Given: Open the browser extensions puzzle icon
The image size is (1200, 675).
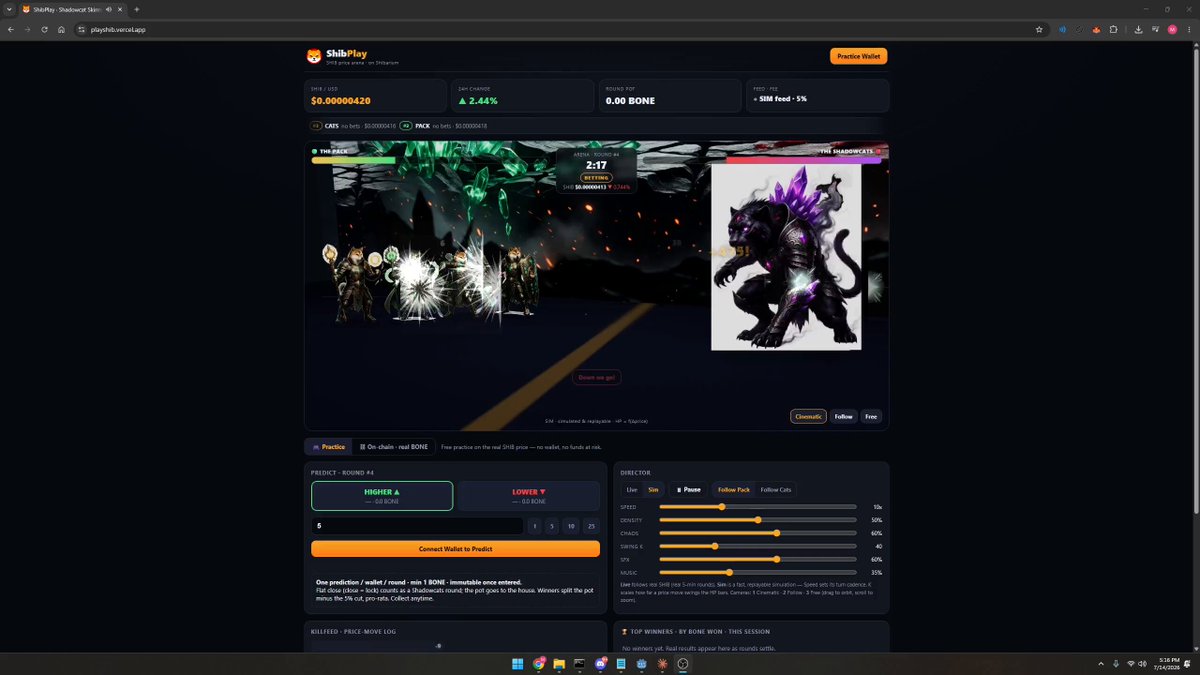Looking at the screenshot, I should point(1113,29).
